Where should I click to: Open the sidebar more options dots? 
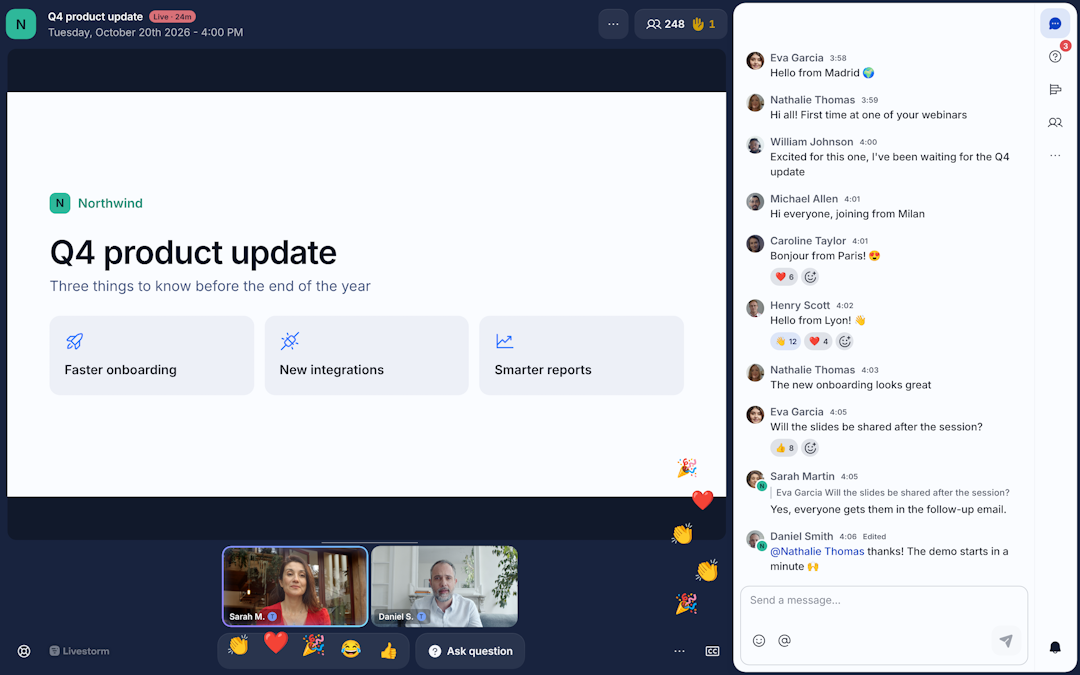[x=1055, y=156]
